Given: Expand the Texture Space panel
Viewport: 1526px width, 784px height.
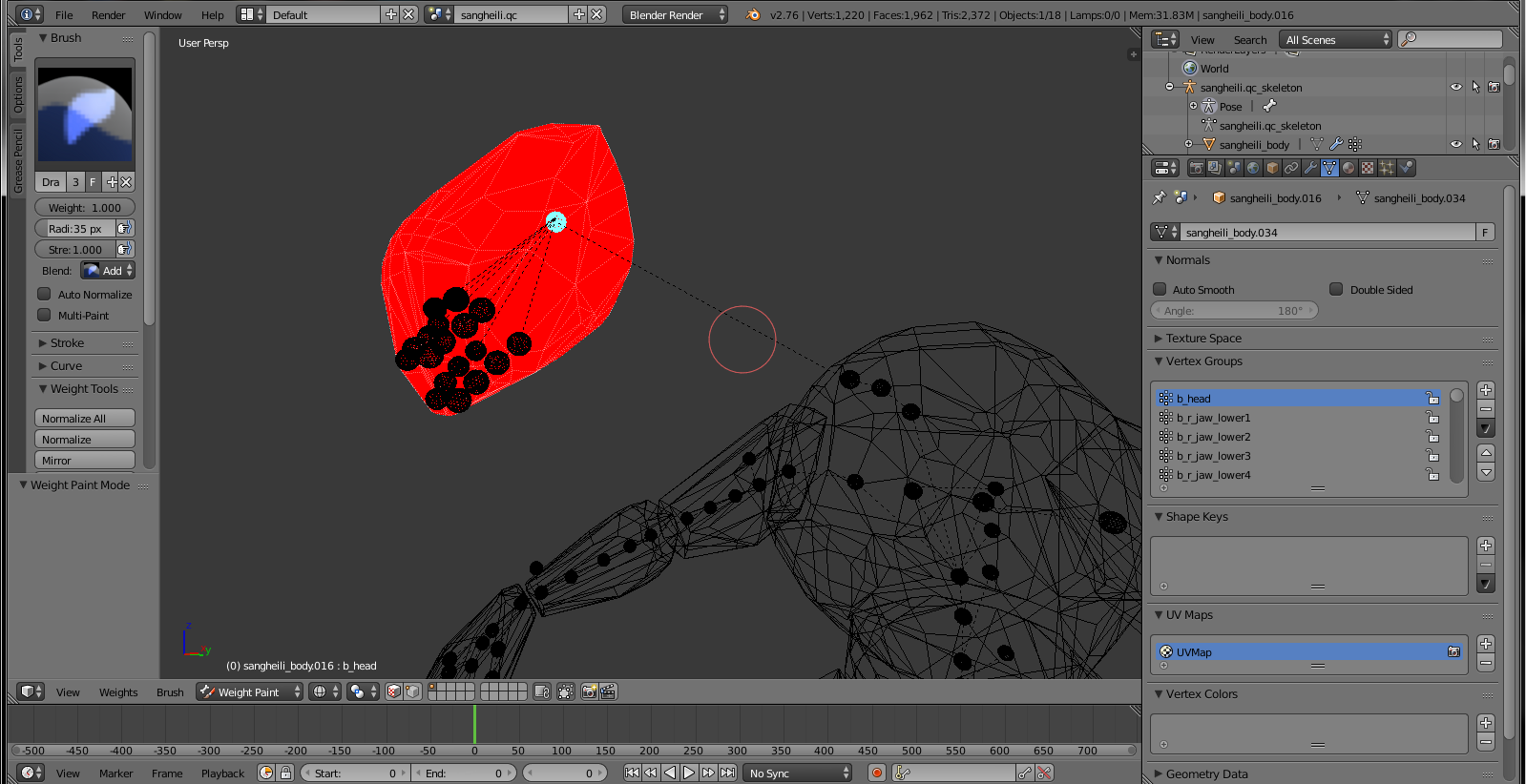Looking at the screenshot, I should pos(1203,338).
